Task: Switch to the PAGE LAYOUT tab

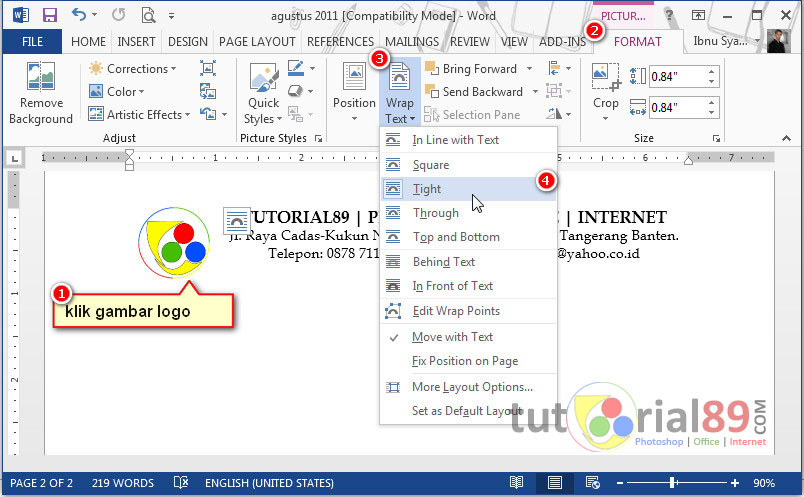Action: coord(257,42)
